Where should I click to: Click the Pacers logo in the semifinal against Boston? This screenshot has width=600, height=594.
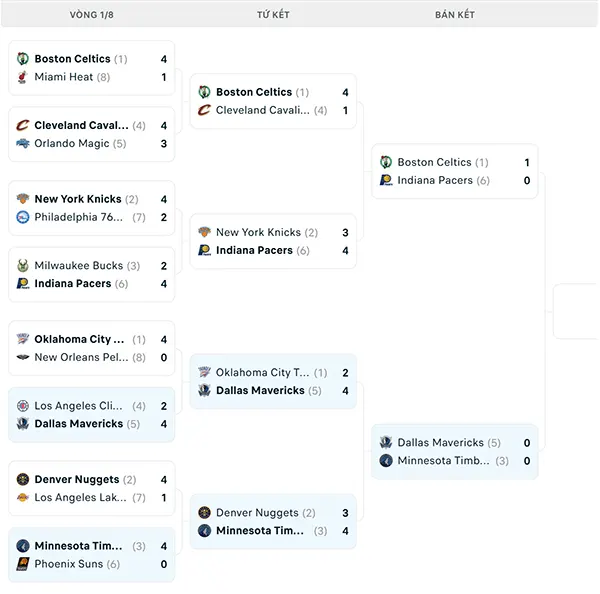point(386,180)
